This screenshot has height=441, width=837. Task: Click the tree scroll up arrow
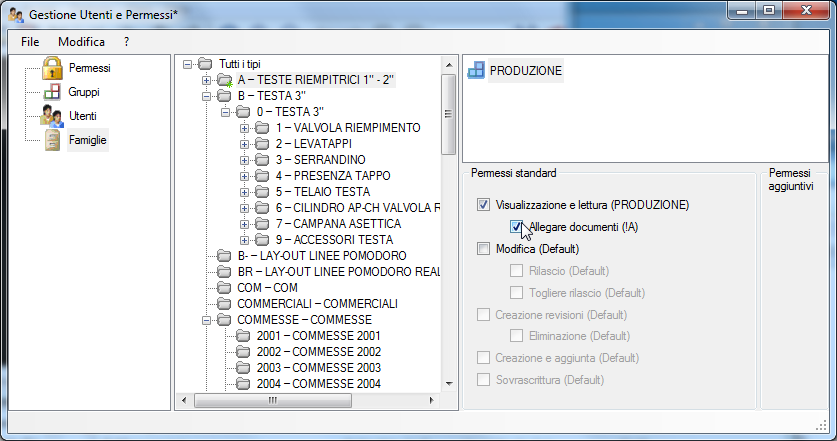(448, 65)
